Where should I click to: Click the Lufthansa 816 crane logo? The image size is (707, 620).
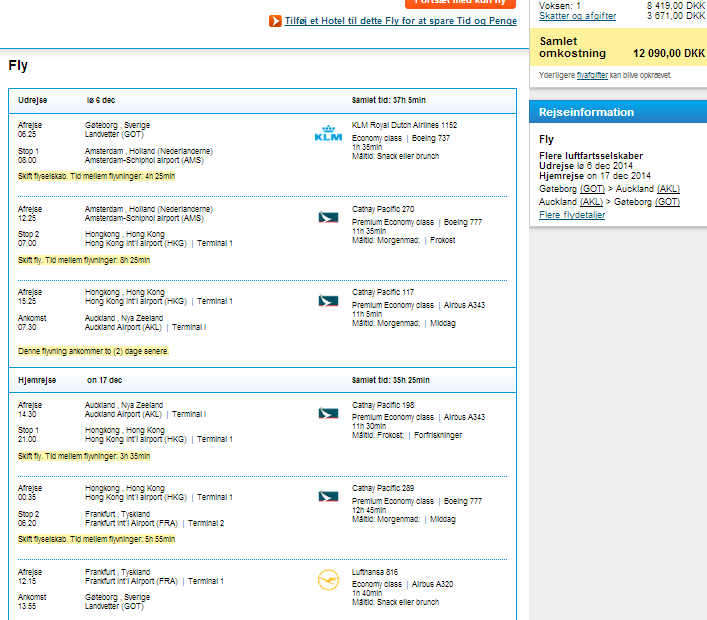(328, 579)
